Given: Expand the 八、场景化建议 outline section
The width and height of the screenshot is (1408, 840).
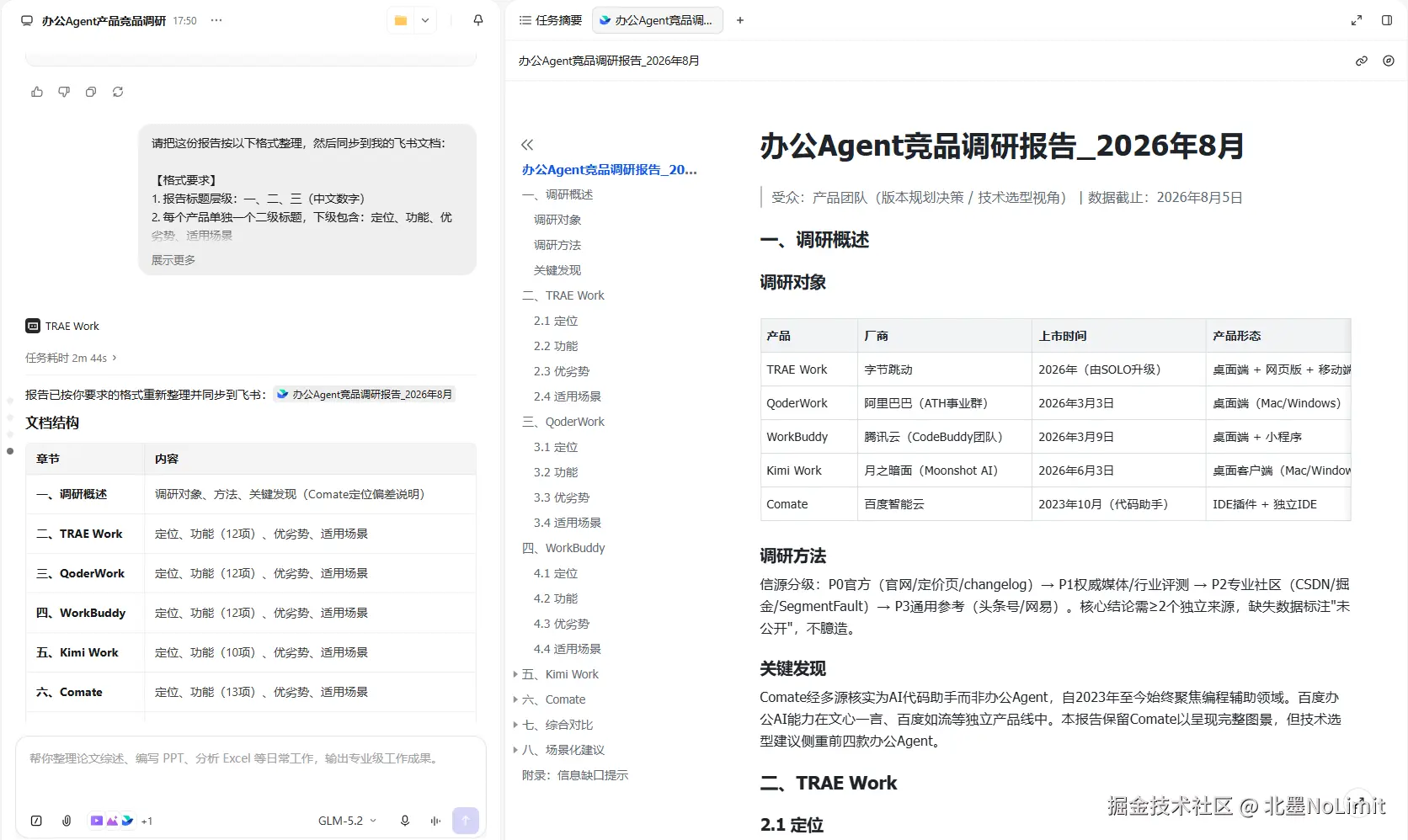Looking at the screenshot, I should 515,750.
